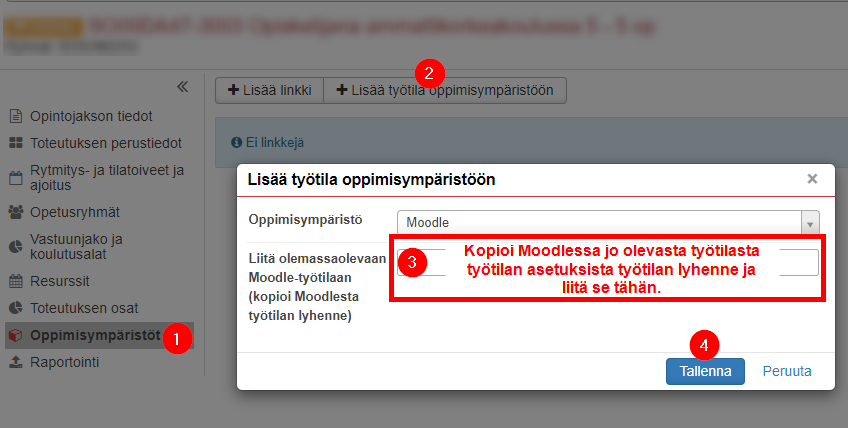The height and width of the screenshot is (428, 848).
Task: Go to Rytmitys- ja tilatoiveet ja ajoitus
Action: coord(107,177)
